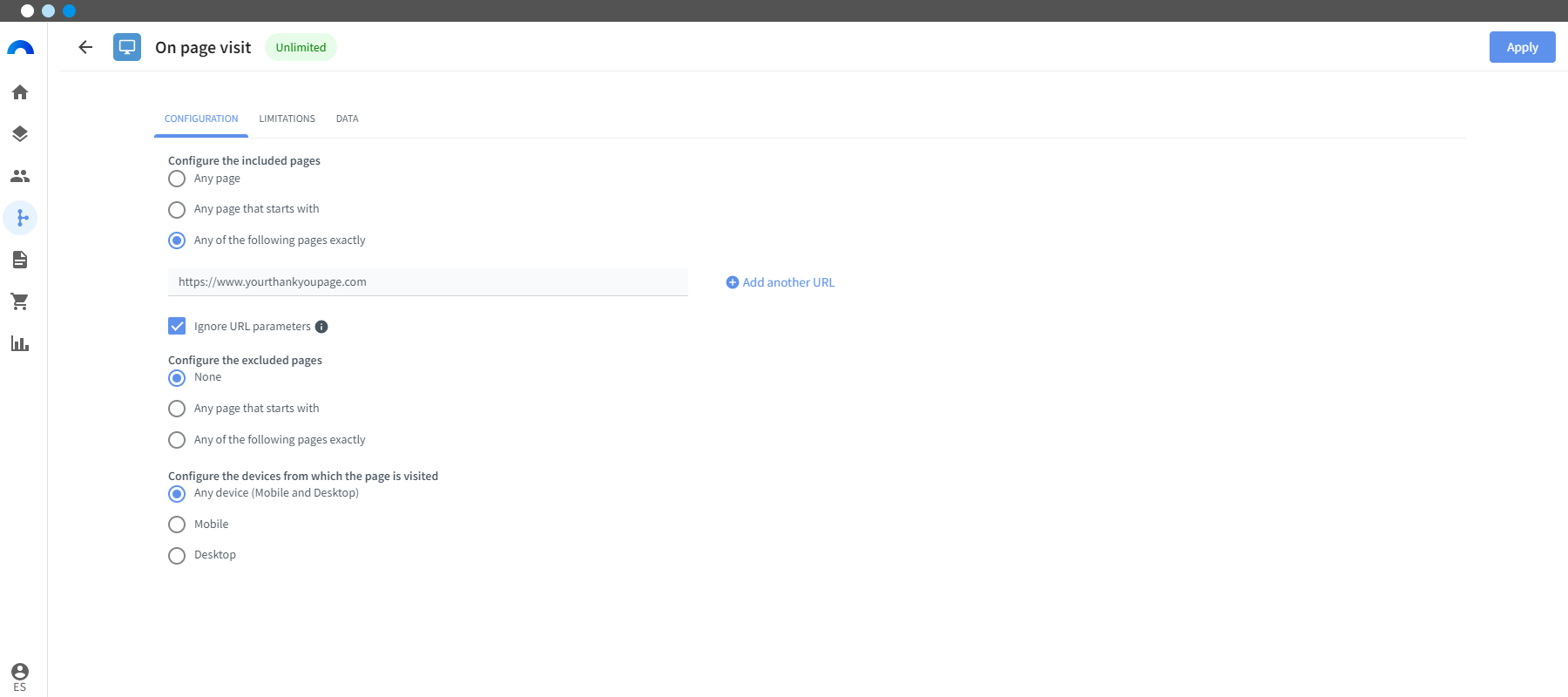Click the app logo at top of sidebar
This screenshot has height=697, width=1568.
point(20,48)
